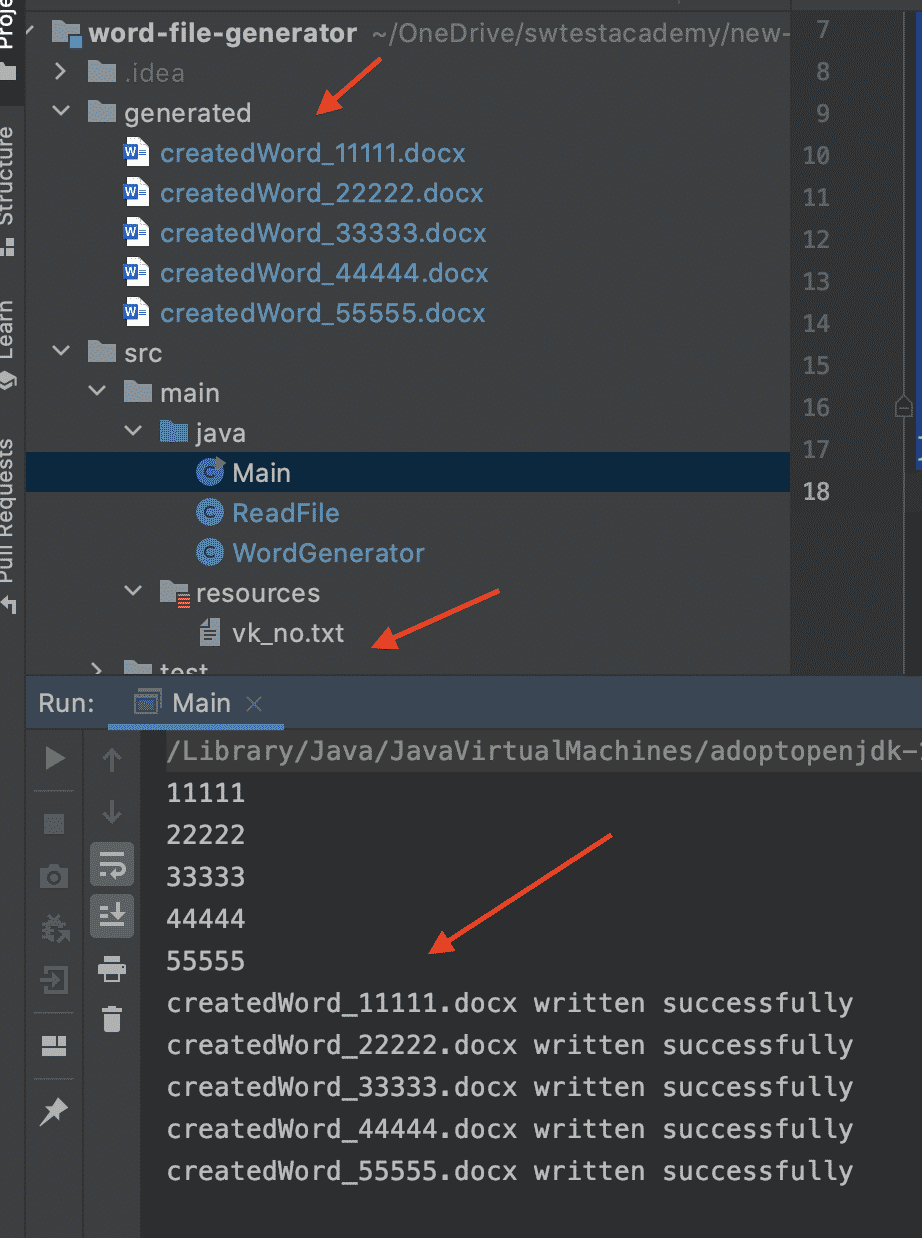Clear all console output with the trash icon
Viewport: 922px width, 1238px height.
[111, 1019]
